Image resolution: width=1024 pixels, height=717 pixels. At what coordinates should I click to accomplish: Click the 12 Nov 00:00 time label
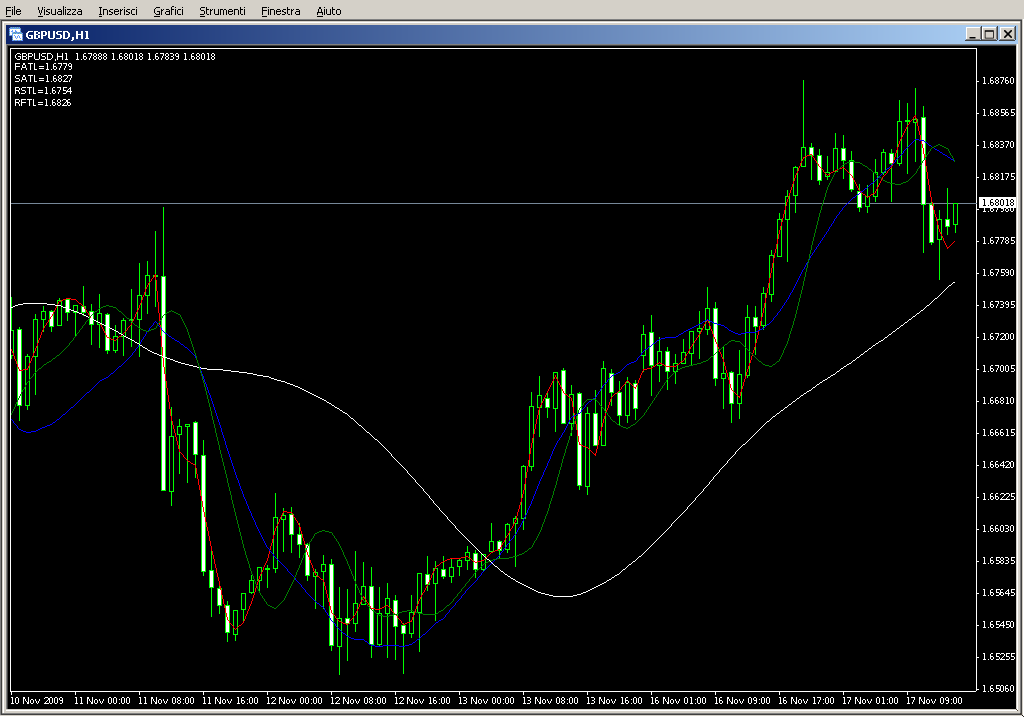294,700
